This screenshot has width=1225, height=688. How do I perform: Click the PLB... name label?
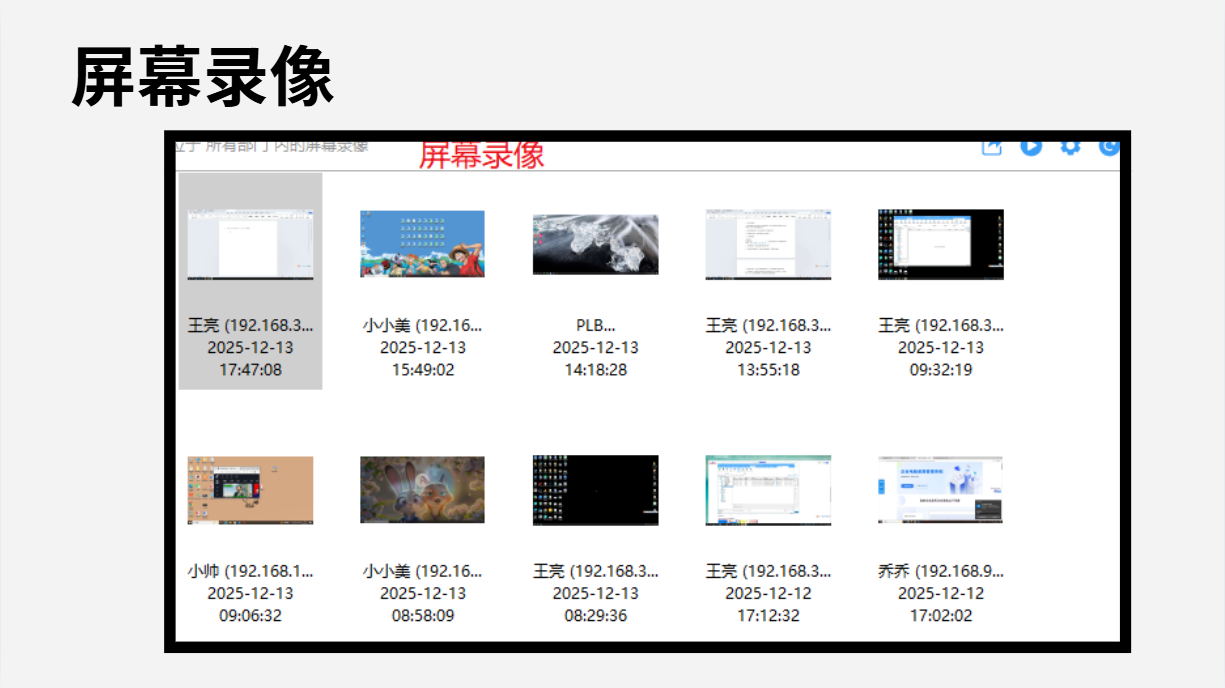pos(595,325)
